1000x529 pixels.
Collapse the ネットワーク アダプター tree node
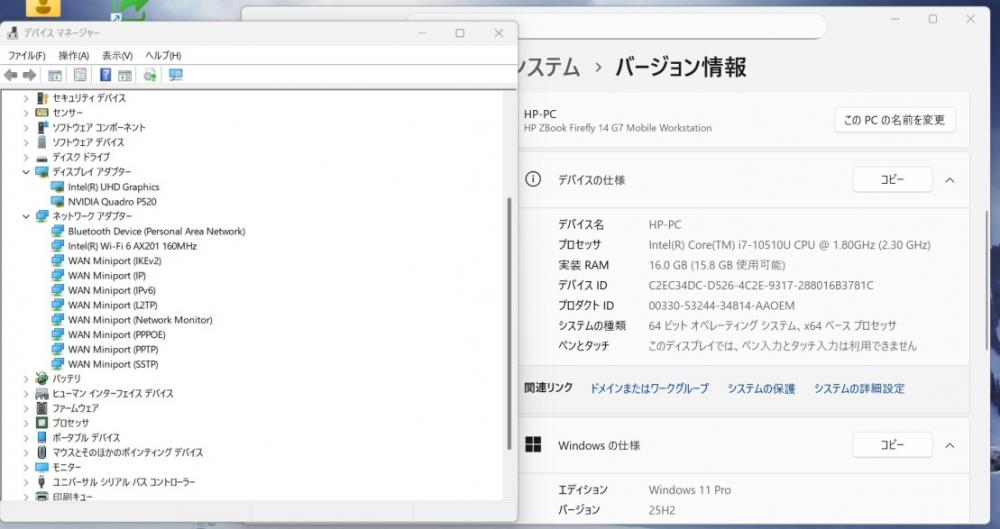26,216
